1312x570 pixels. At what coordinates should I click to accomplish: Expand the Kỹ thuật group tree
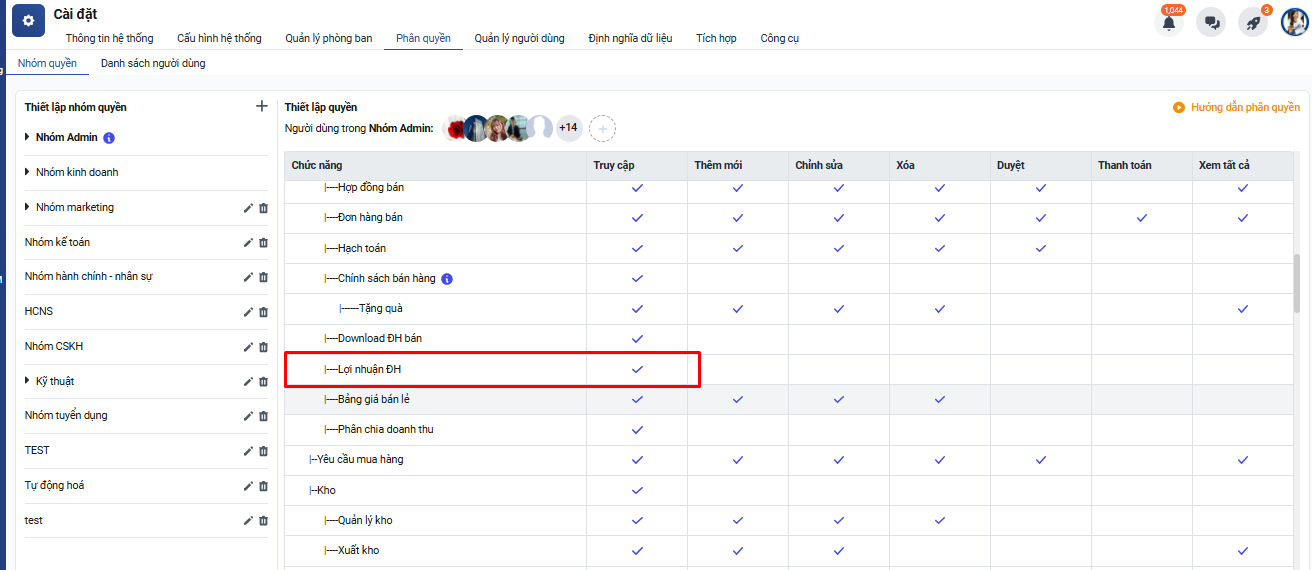[28, 381]
